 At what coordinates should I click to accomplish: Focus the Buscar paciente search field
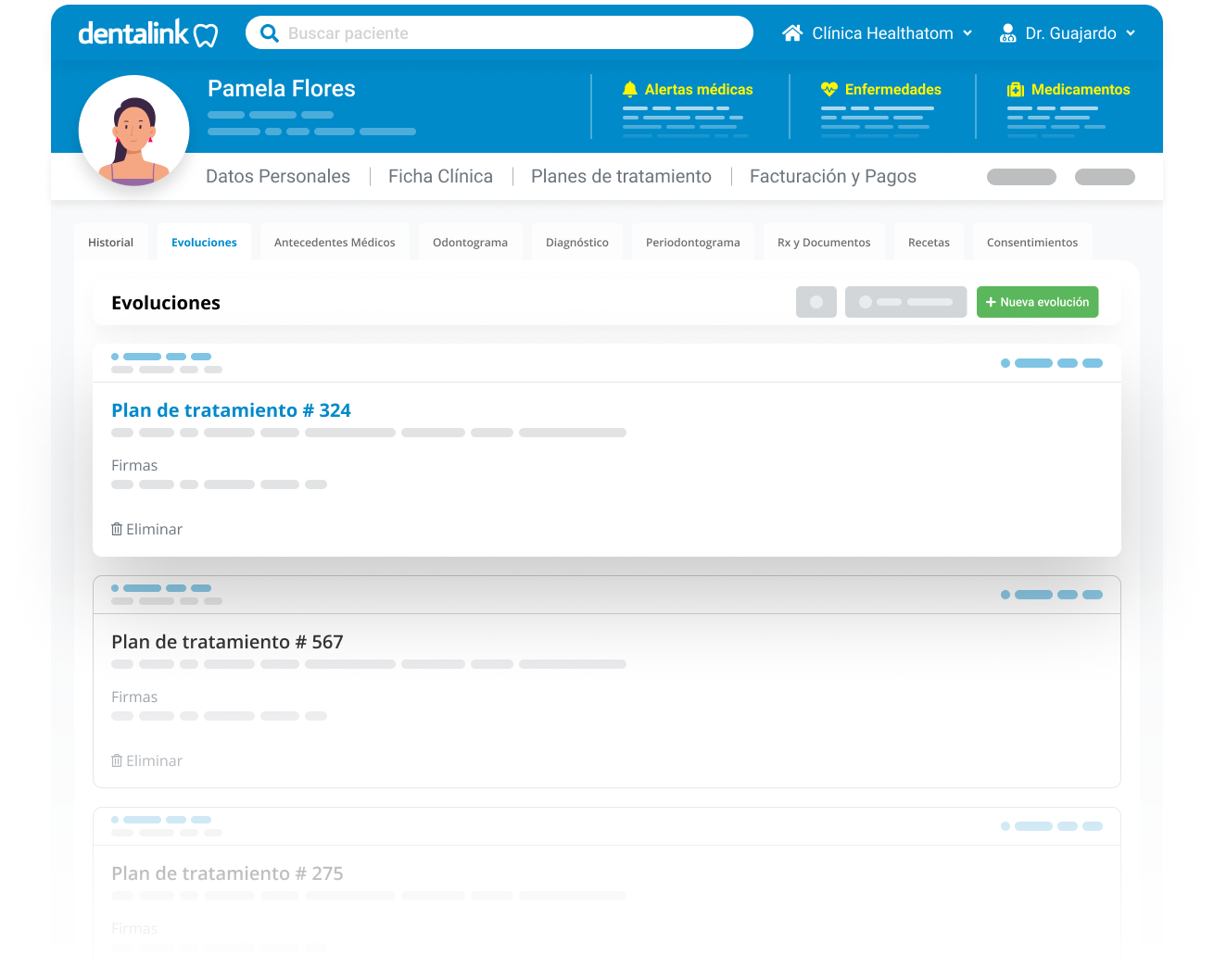click(499, 33)
